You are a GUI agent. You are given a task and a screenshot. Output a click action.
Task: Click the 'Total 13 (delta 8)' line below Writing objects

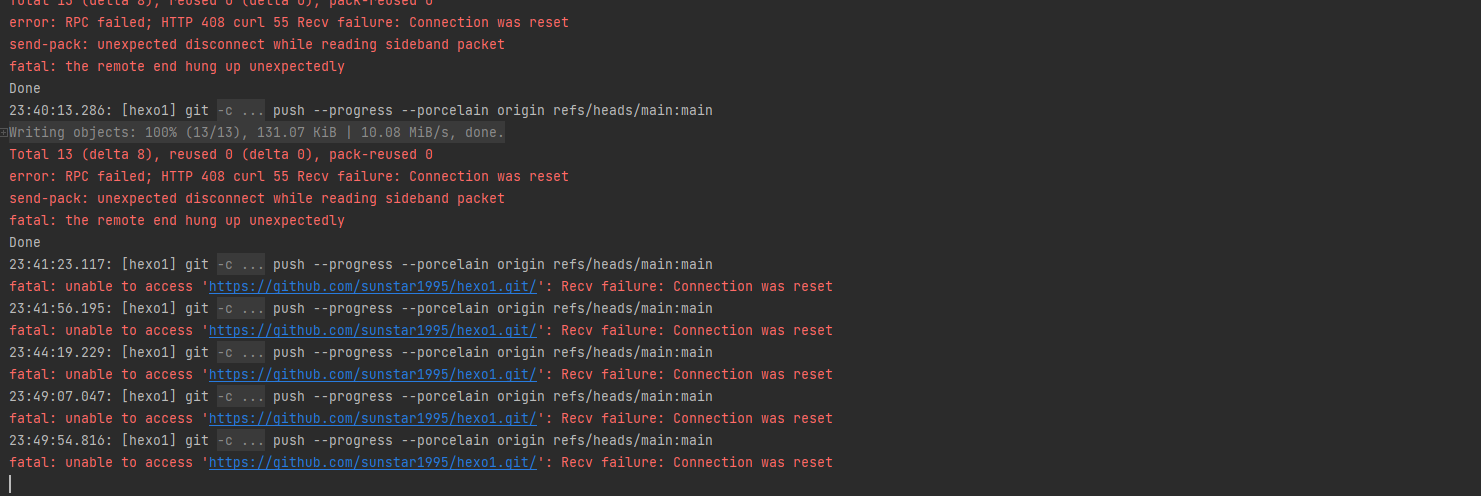pyautogui.click(x=220, y=155)
